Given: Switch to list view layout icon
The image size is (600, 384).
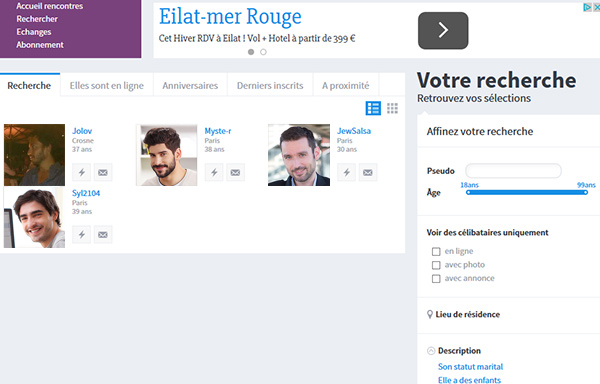Looking at the screenshot, I should (373, 108).
